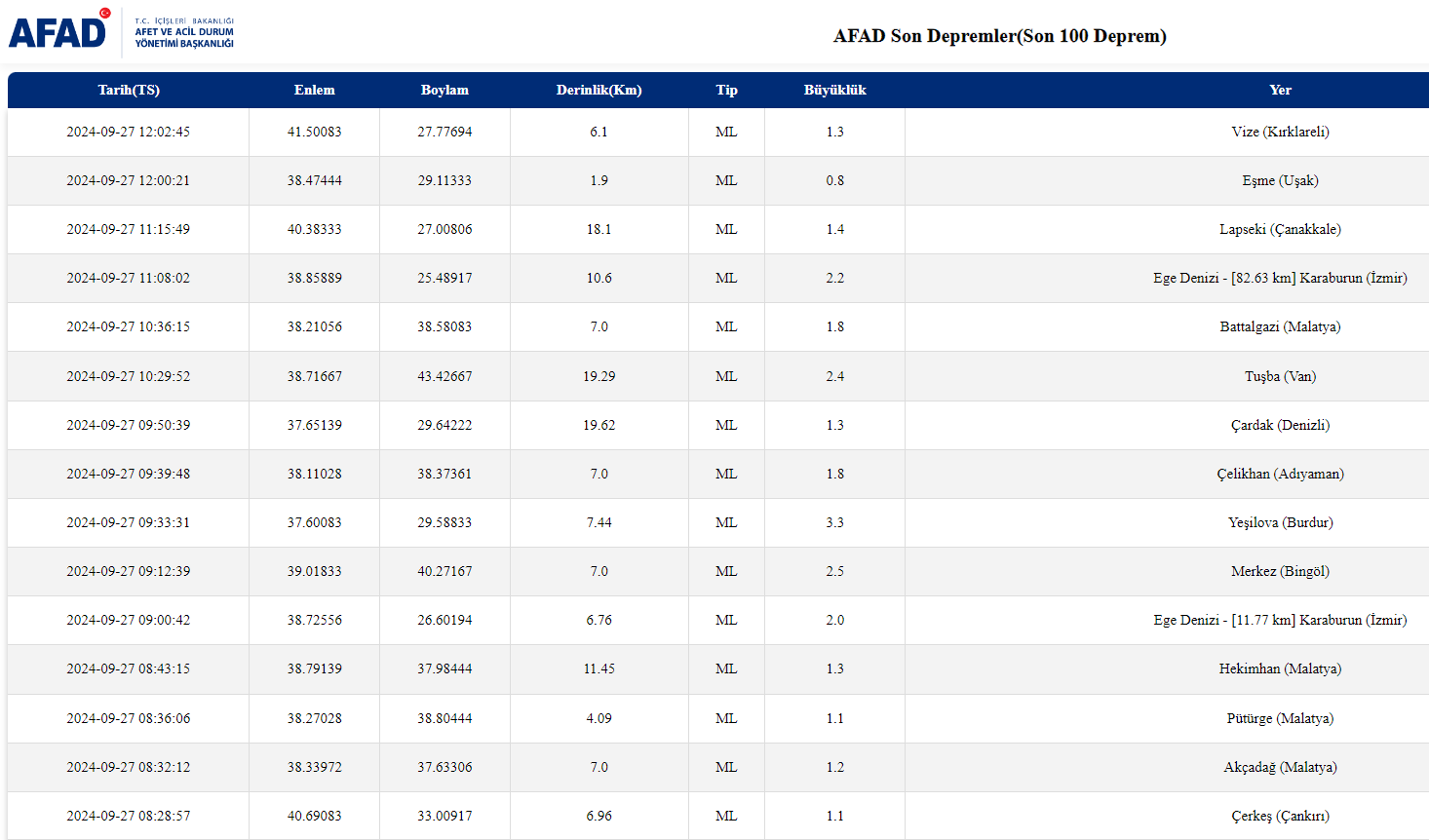Select location Akçadağ (Malatya)
The image size is (1429, 840).
tap(1281, 767)
